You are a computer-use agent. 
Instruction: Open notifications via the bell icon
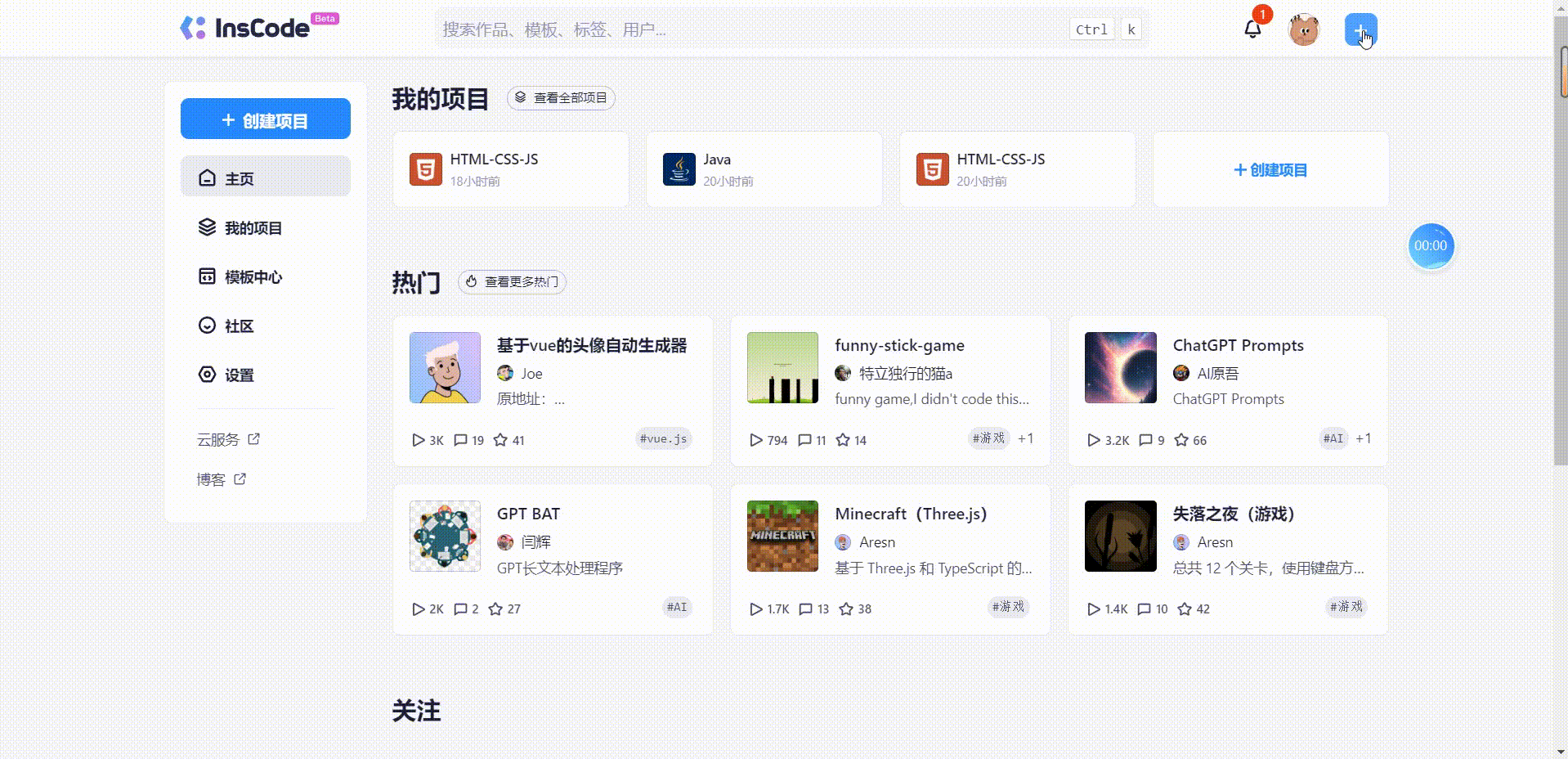[x=1252, y=29]
